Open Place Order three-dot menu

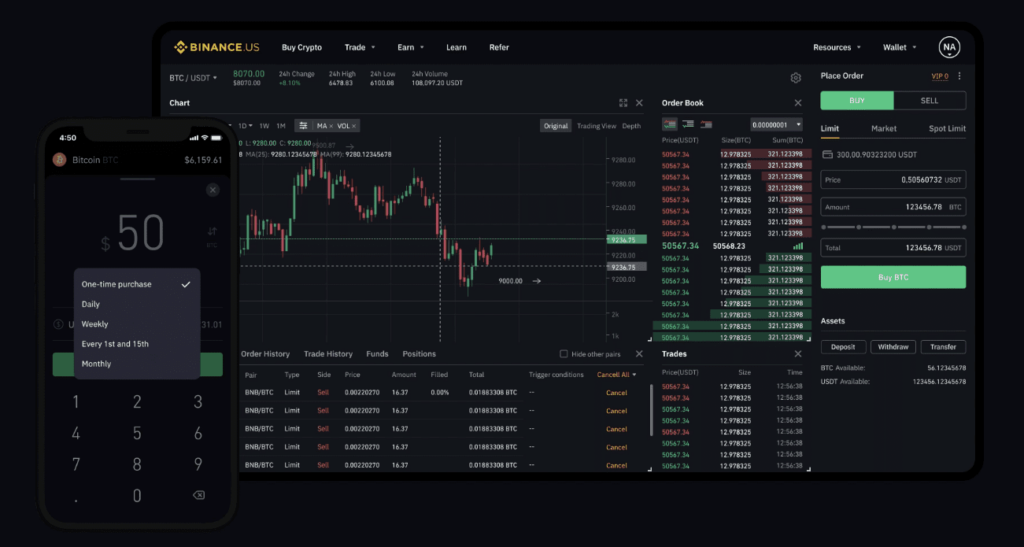pos(959,76)
